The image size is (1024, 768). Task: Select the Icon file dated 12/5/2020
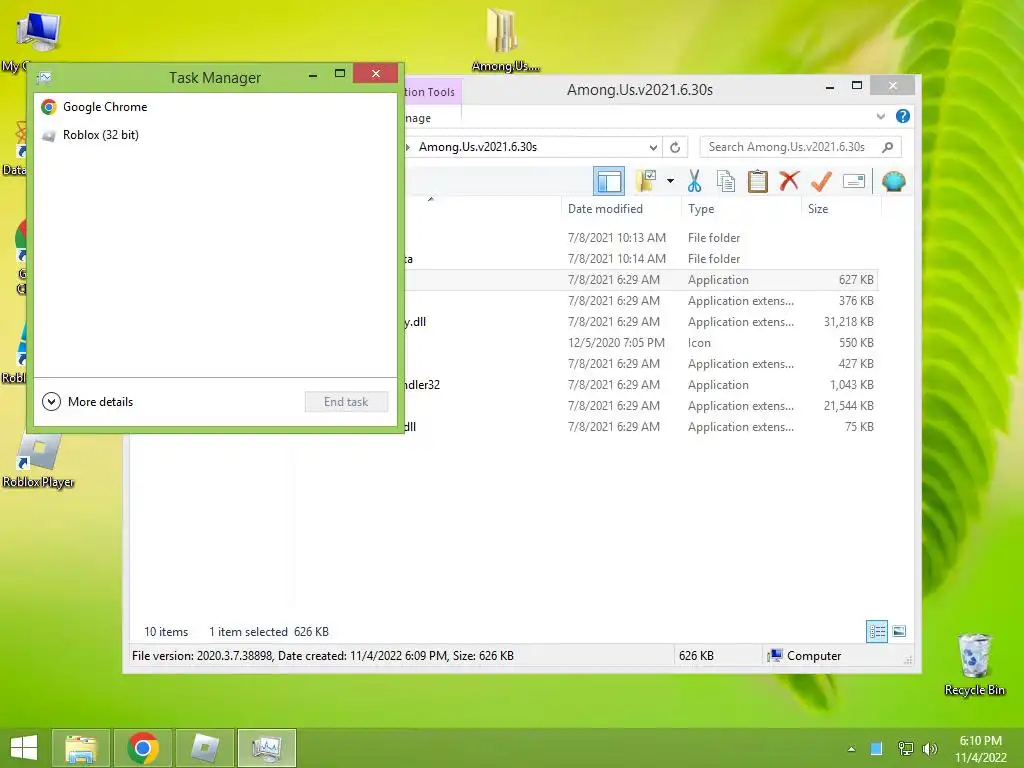[640, 343]
